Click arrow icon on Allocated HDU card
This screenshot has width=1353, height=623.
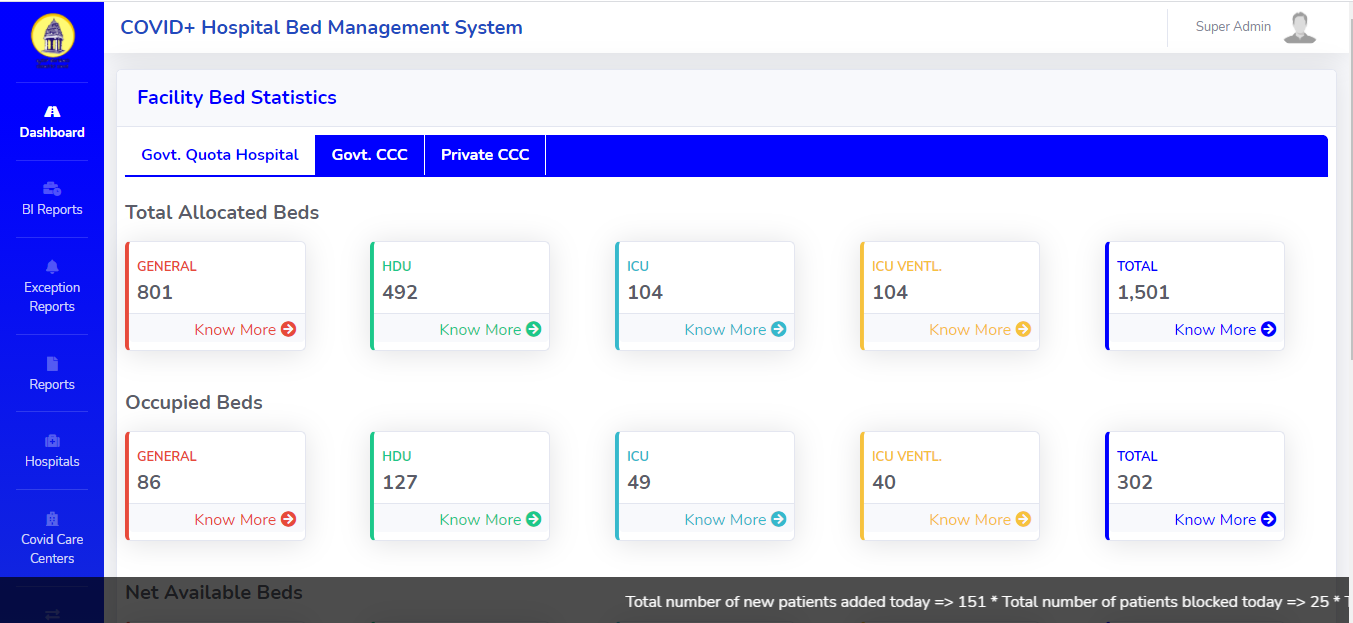pyautogui.click(x=533, y=329)
